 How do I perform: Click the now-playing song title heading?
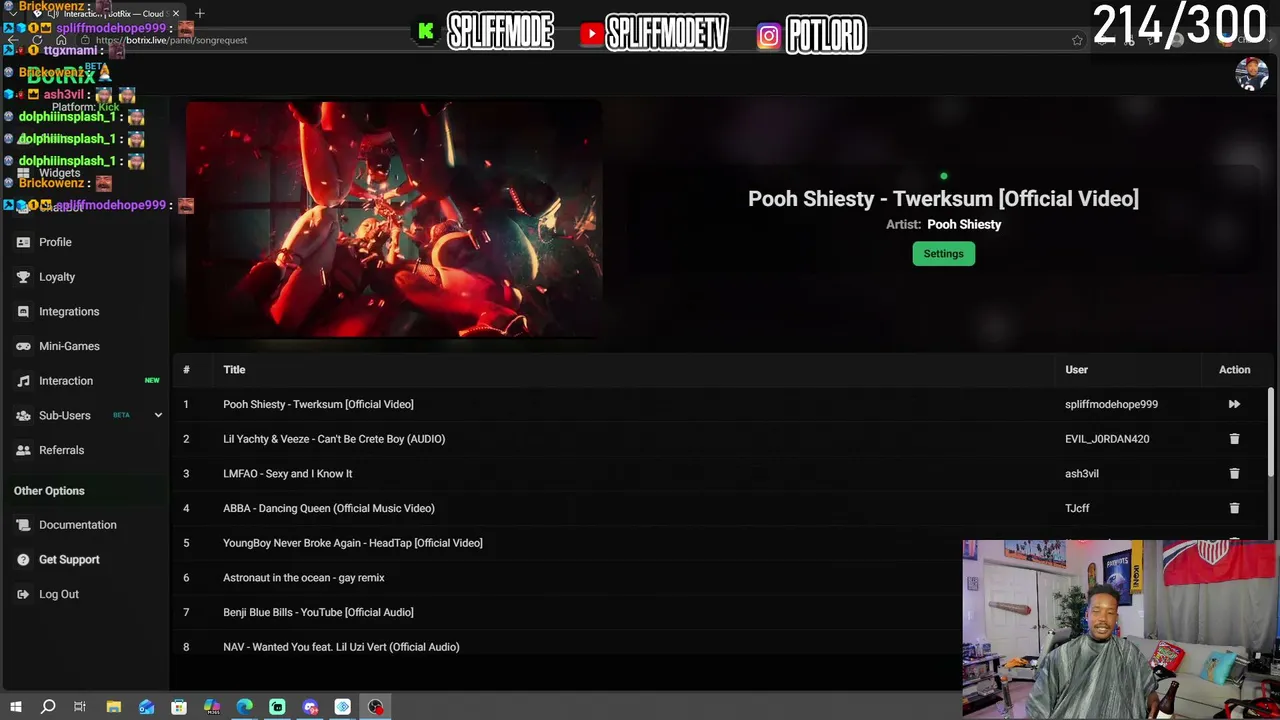pos(943,198)
